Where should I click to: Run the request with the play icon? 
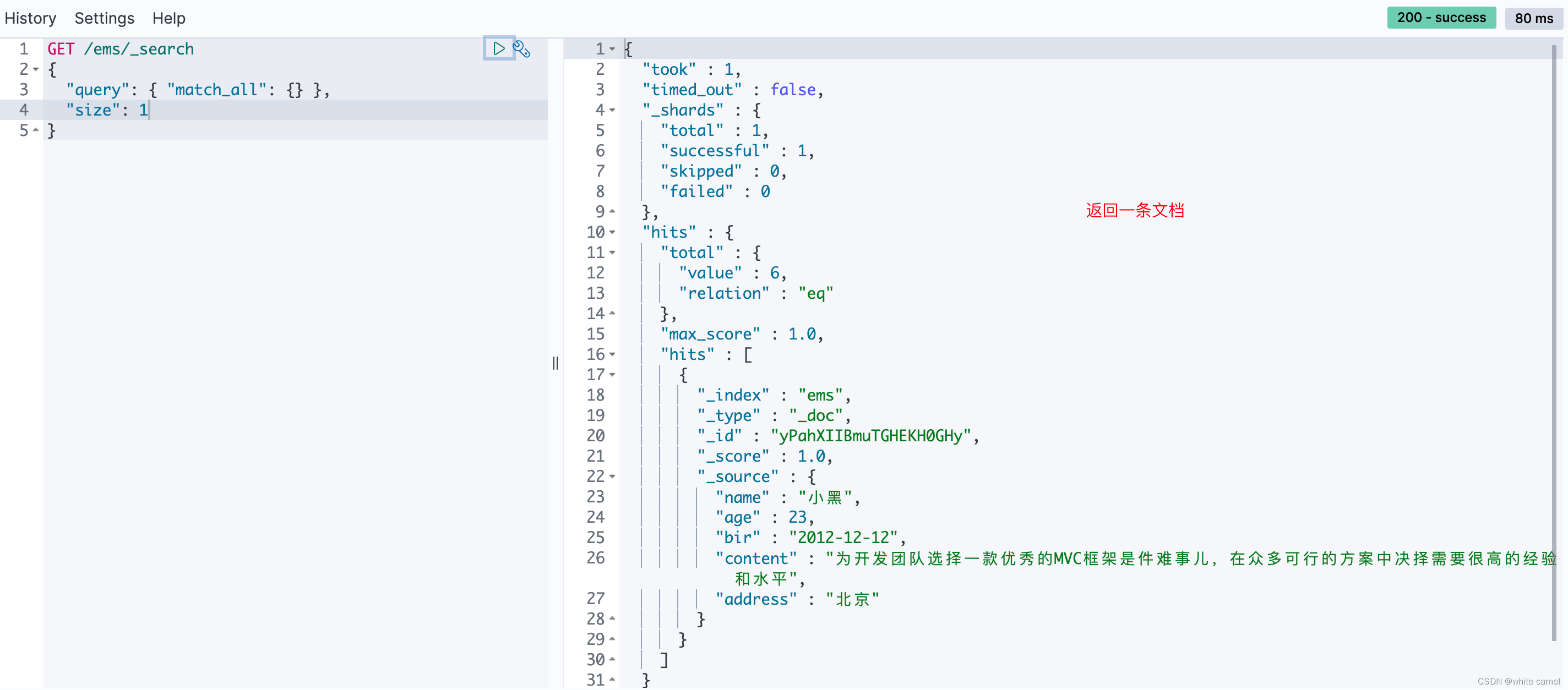coord(498,48)
